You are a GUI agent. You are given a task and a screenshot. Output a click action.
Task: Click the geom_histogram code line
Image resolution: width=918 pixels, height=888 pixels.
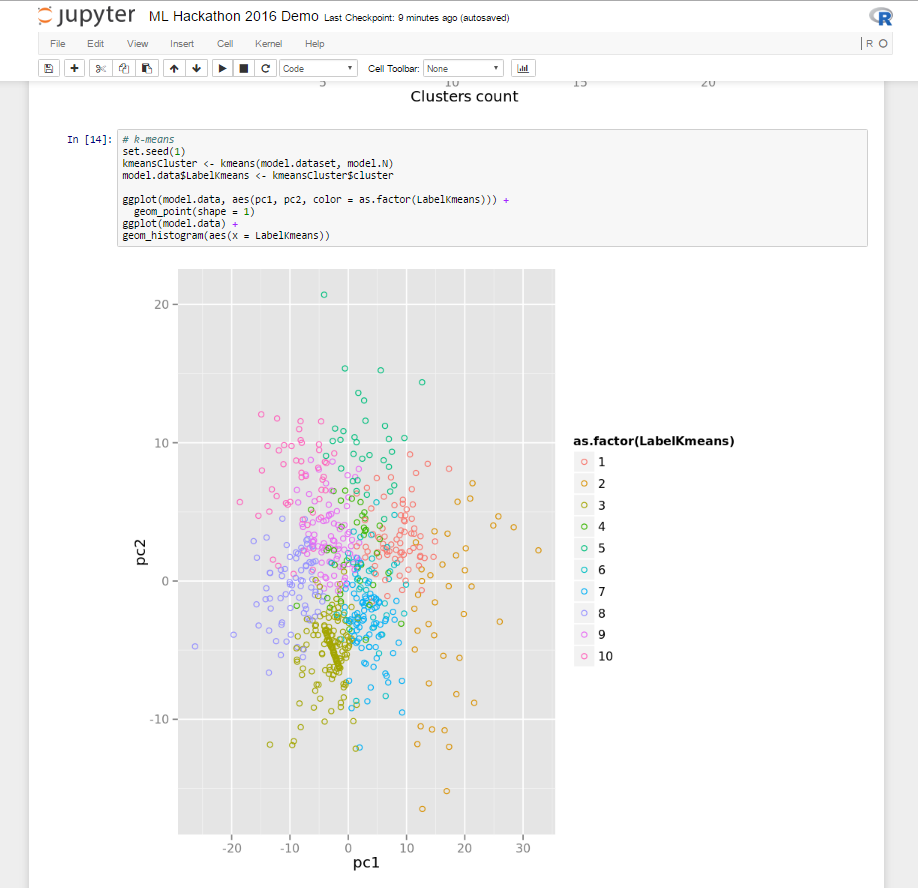pyautogui.click(x=226, y=235)
